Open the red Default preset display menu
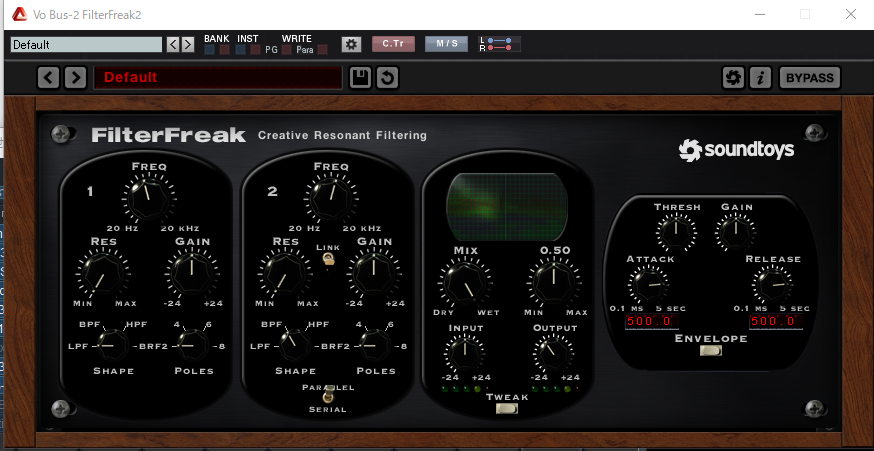Screen dimensions: 874x451 [217, 77]
